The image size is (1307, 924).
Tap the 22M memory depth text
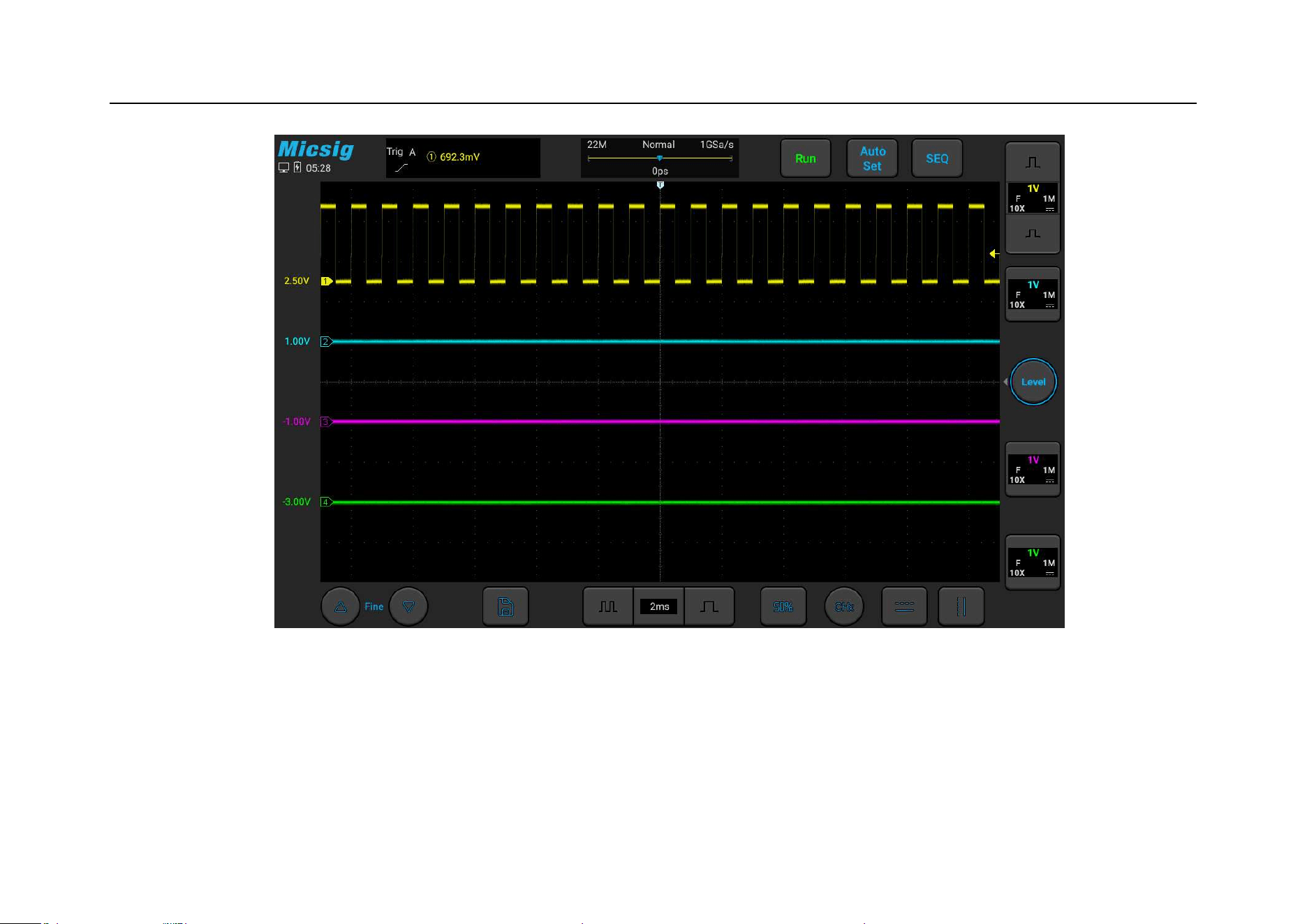point(596,144)
